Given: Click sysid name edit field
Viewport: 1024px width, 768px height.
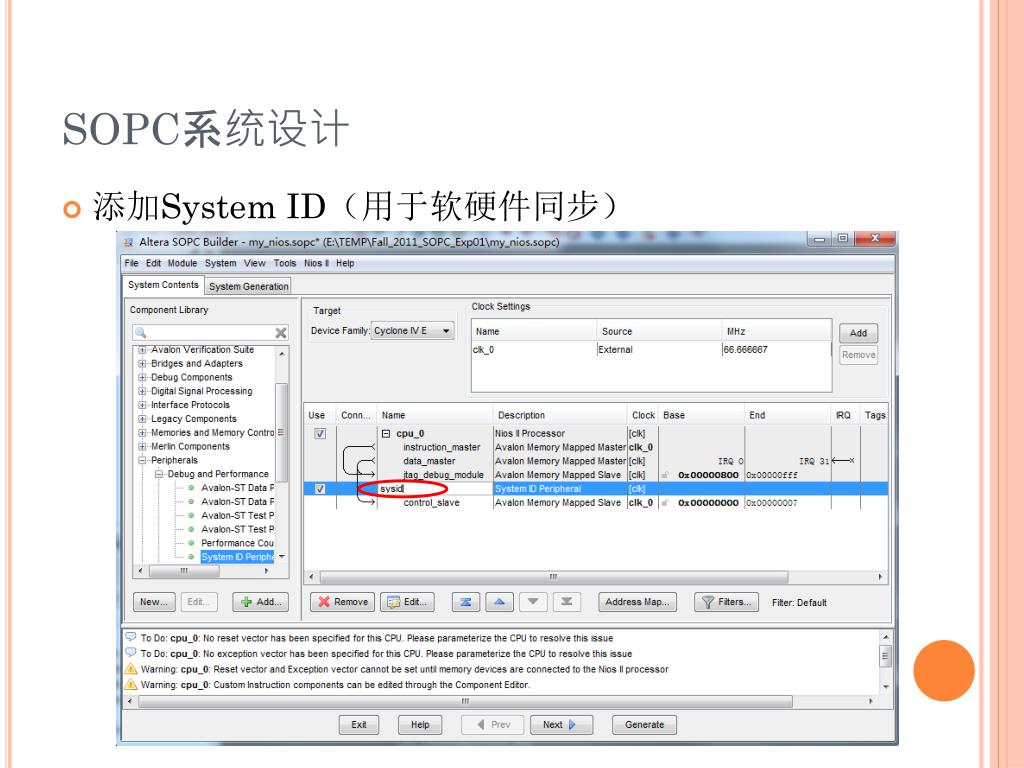Looking at the screenshot, I should pyautogui.click(x=434, y=488).
